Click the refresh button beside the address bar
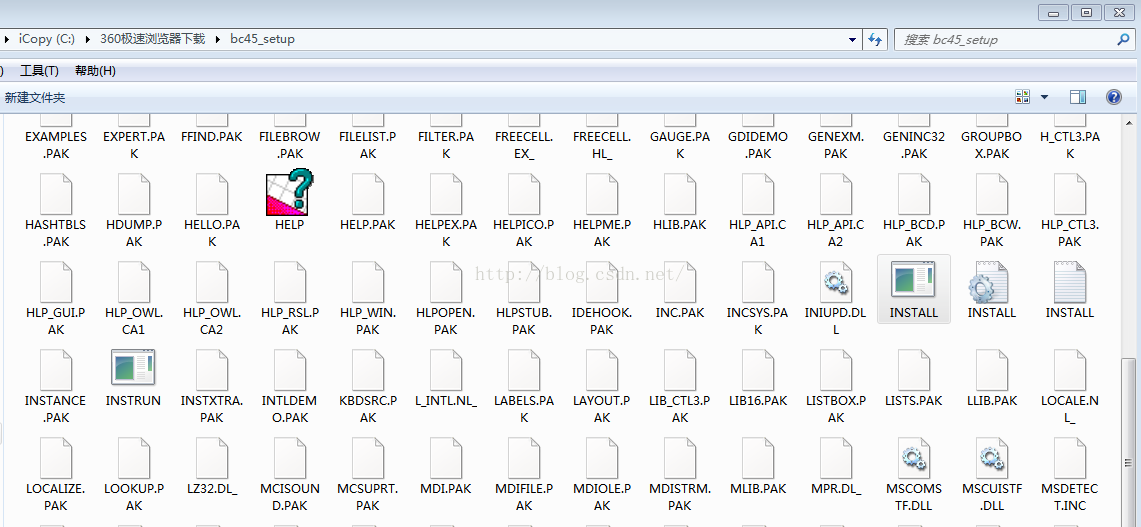The width and height of the screenshot is (1141, 527). [x=875, y=40]
